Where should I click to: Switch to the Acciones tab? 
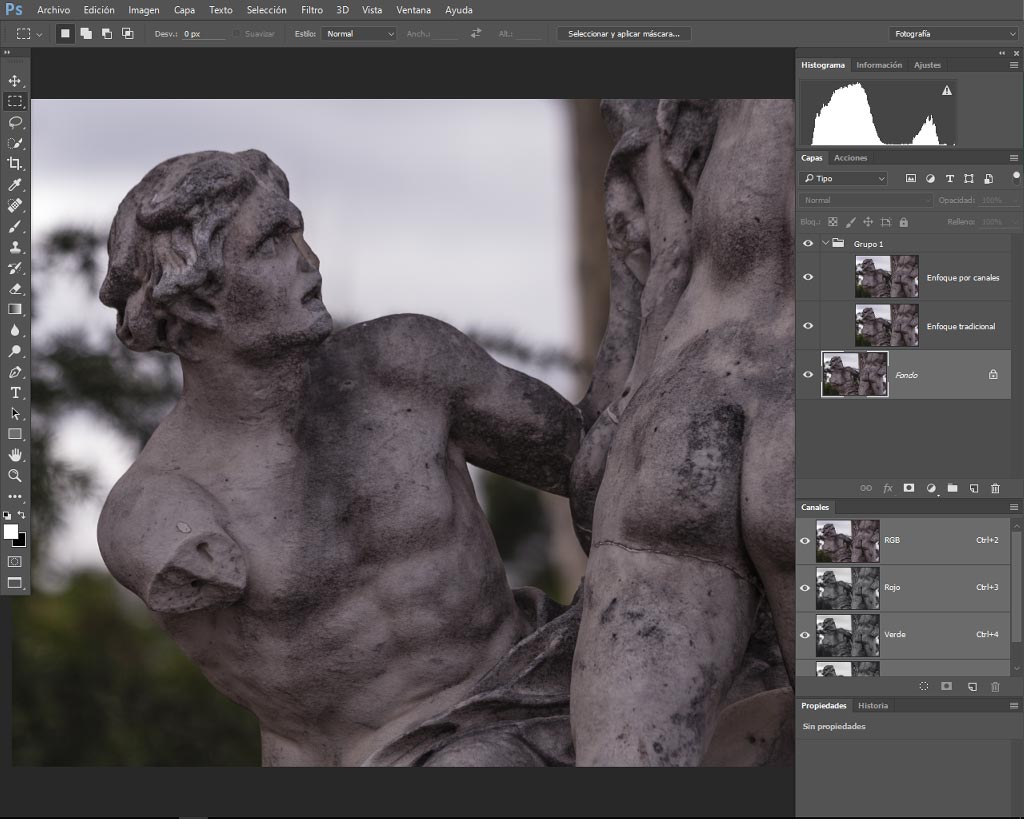(x=850, y=158)
